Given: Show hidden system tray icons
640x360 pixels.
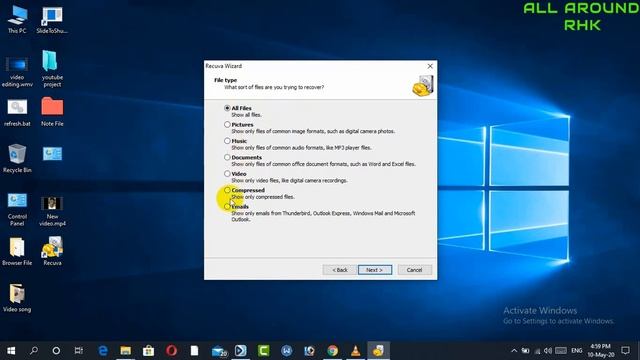Looking at the screenshot, I should pos(514,351).
